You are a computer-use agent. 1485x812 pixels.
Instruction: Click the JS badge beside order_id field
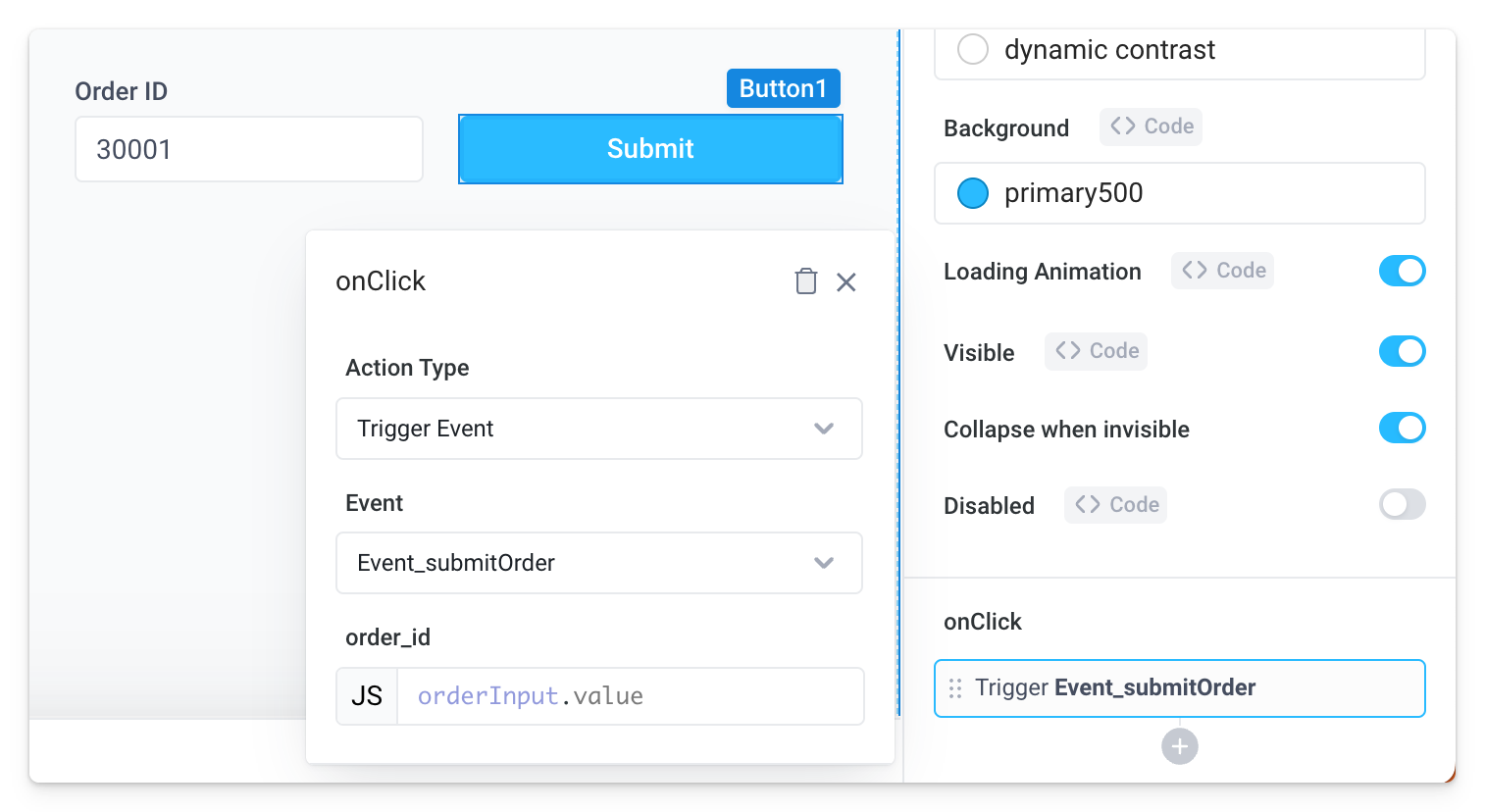(x=367, y=696)
